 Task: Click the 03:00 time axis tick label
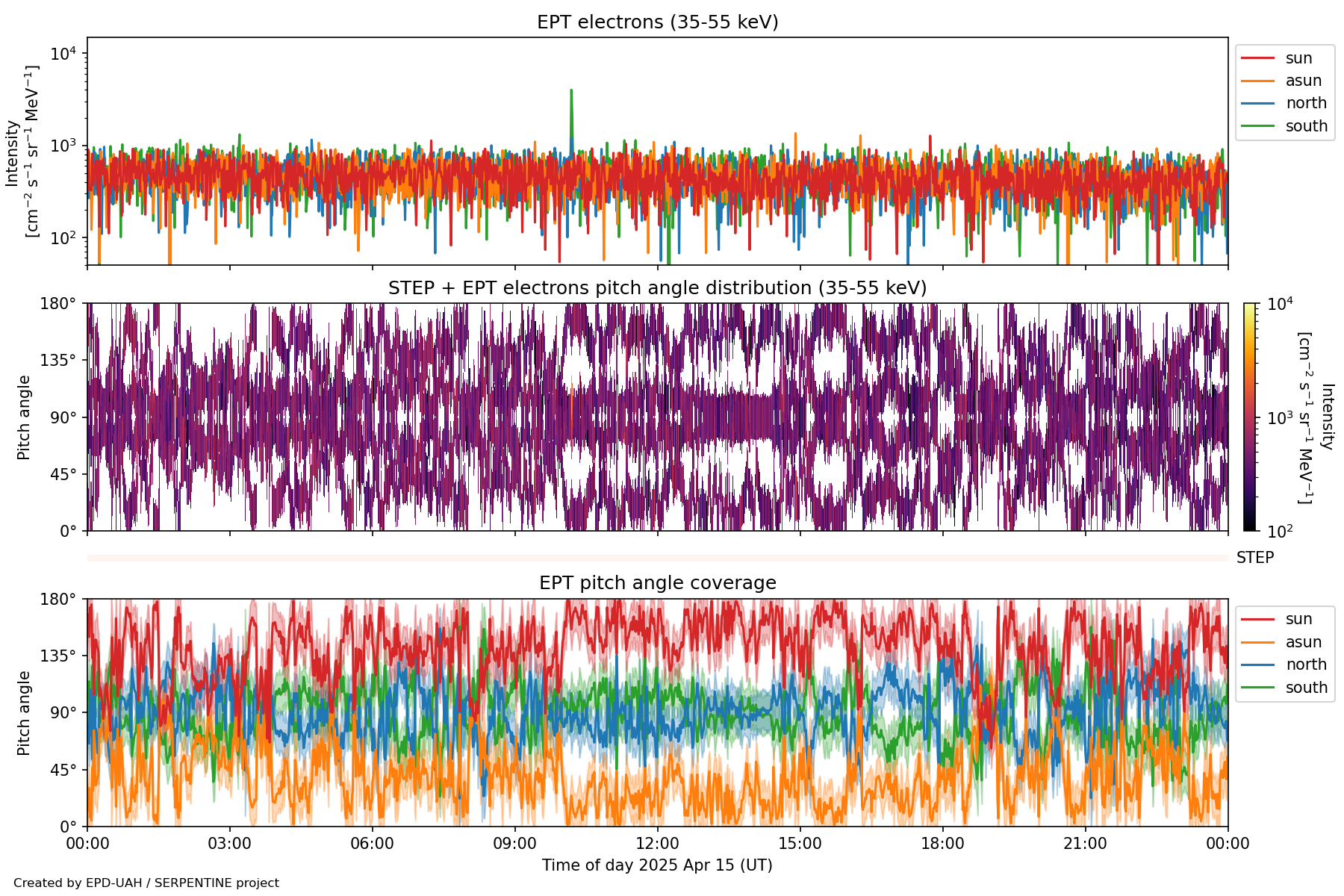click(x=229, y=844)
